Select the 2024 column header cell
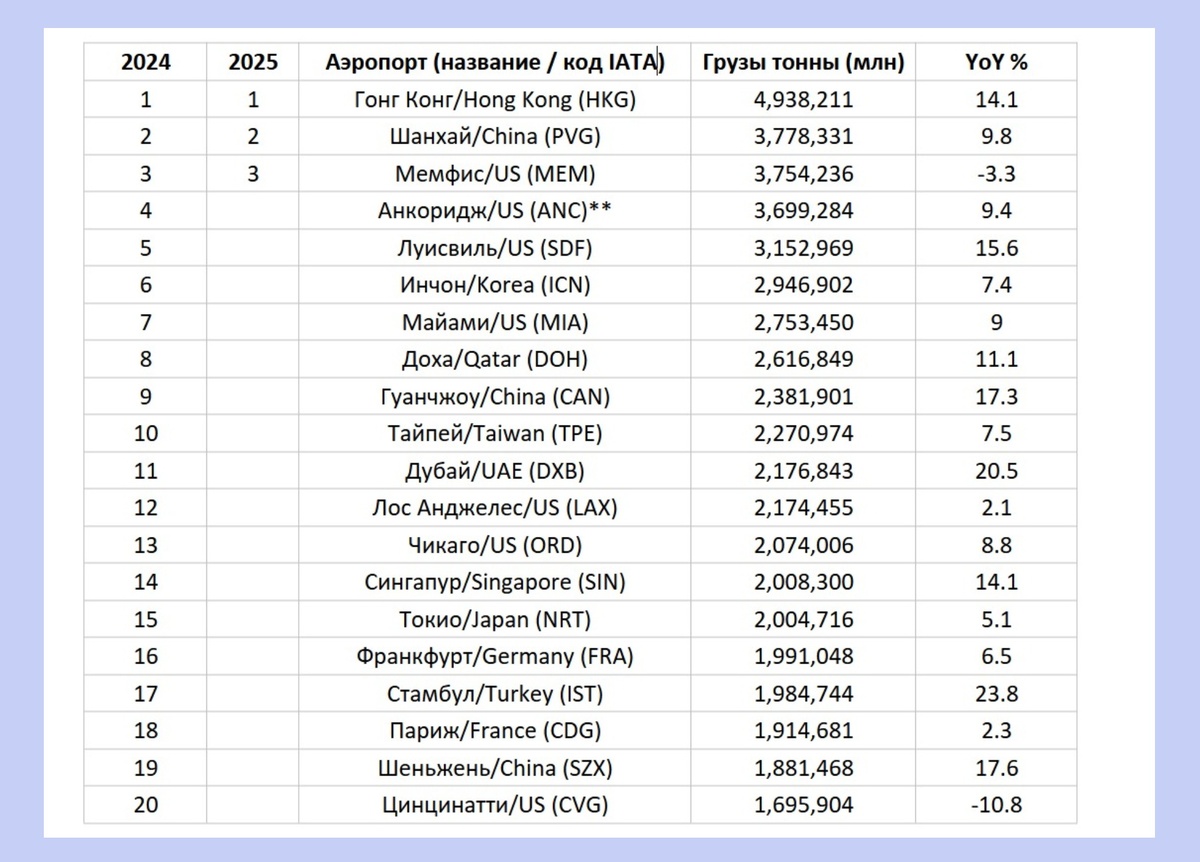 tap(146, 62)
